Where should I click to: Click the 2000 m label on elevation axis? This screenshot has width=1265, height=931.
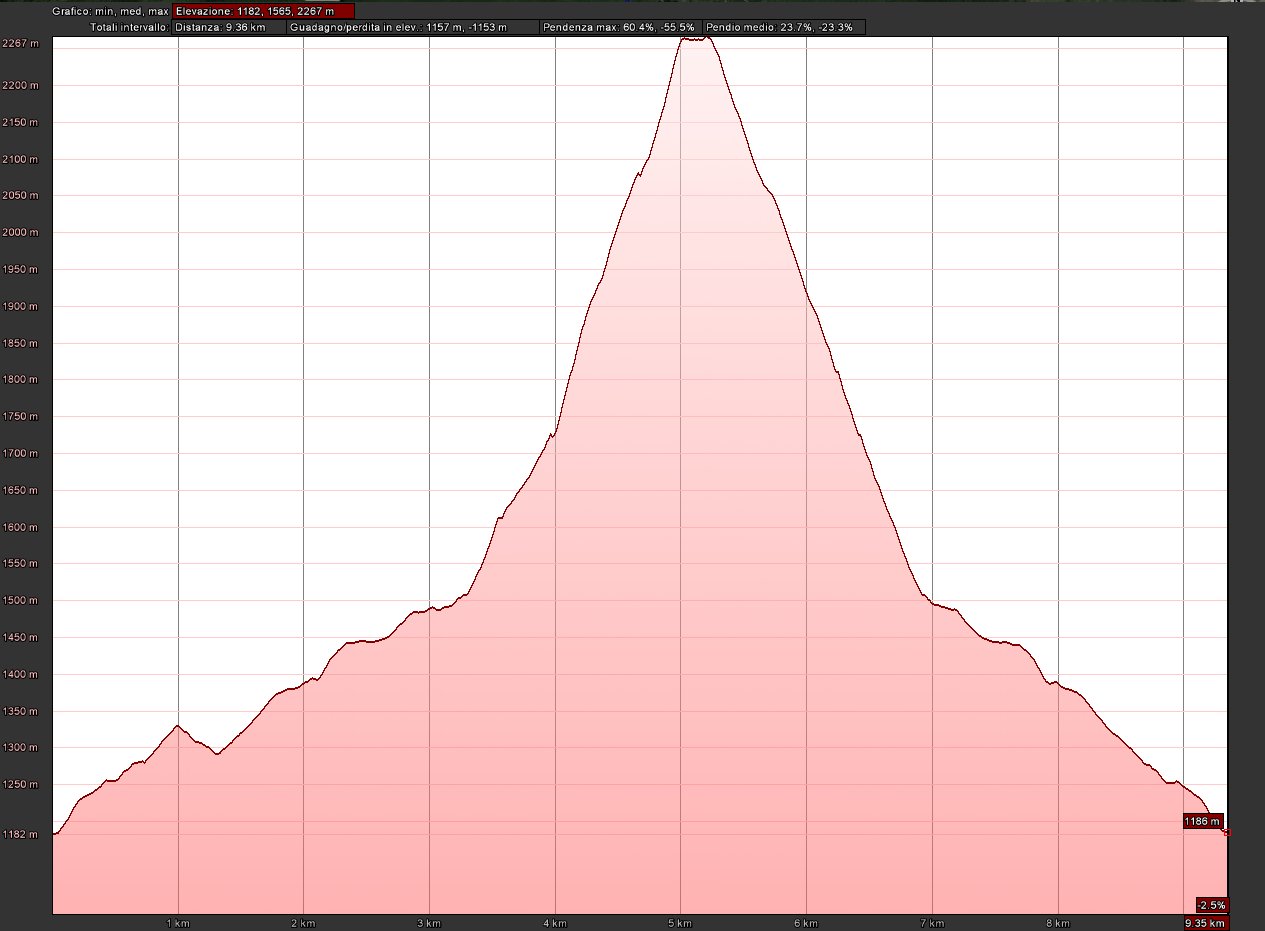click(x=20, y=233)
